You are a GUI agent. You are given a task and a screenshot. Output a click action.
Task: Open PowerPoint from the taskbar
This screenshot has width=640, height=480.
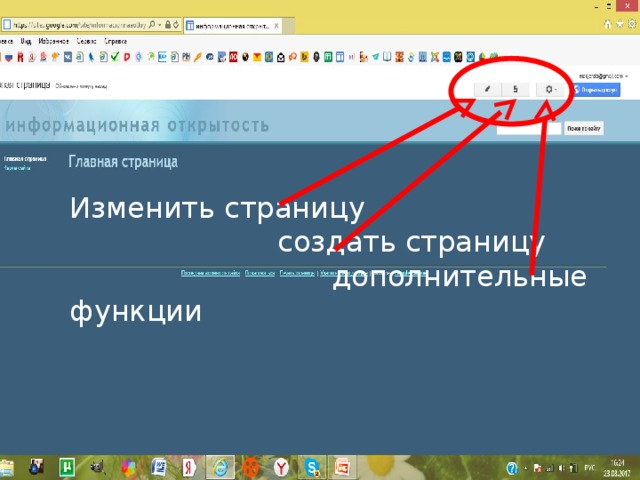[x=342, y=467]
